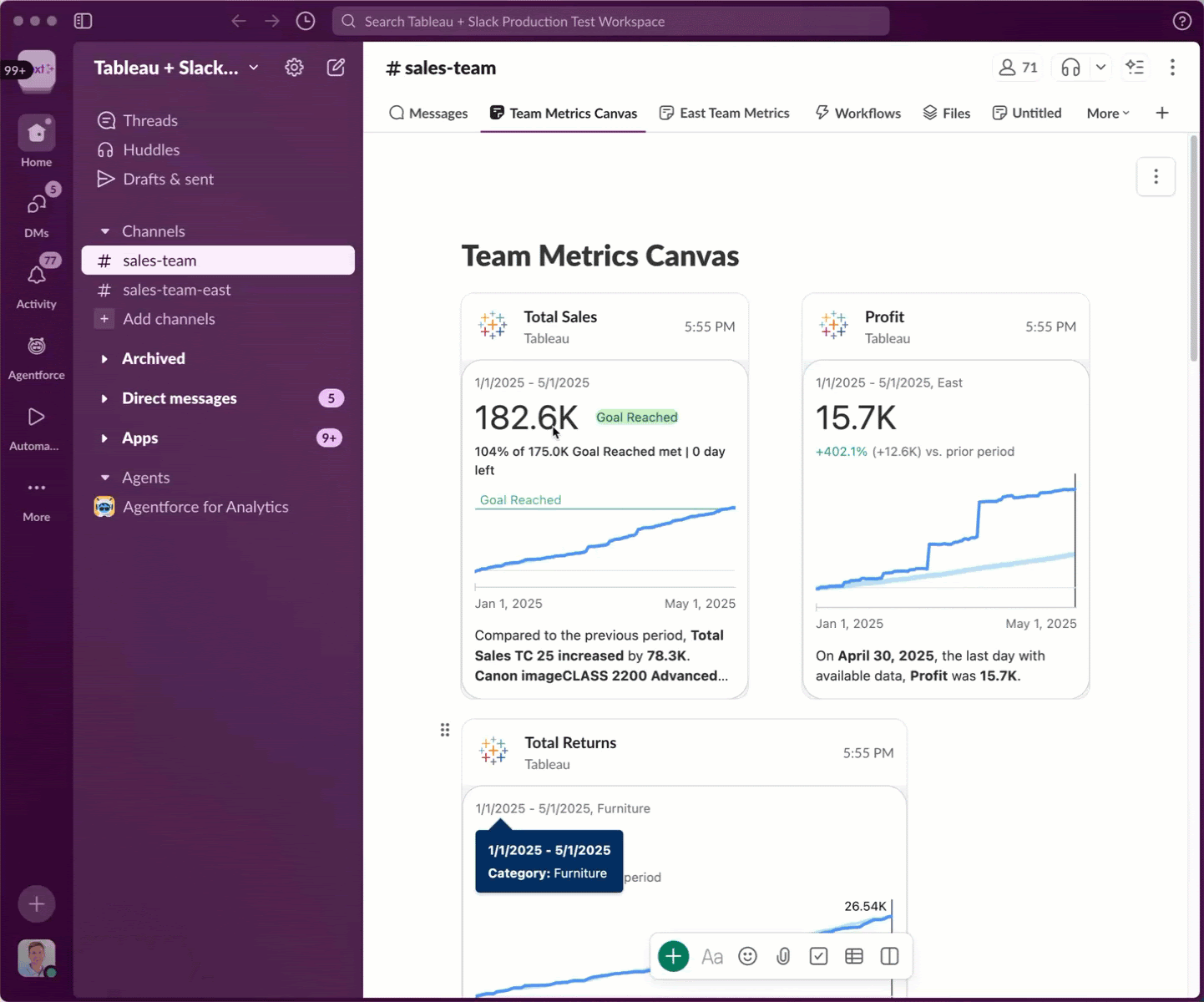Image resolution: width=1204 pixels, height=1002 pixels.
Task: Switch to the East Team Metrics tab
Action: tap(724, 113)
